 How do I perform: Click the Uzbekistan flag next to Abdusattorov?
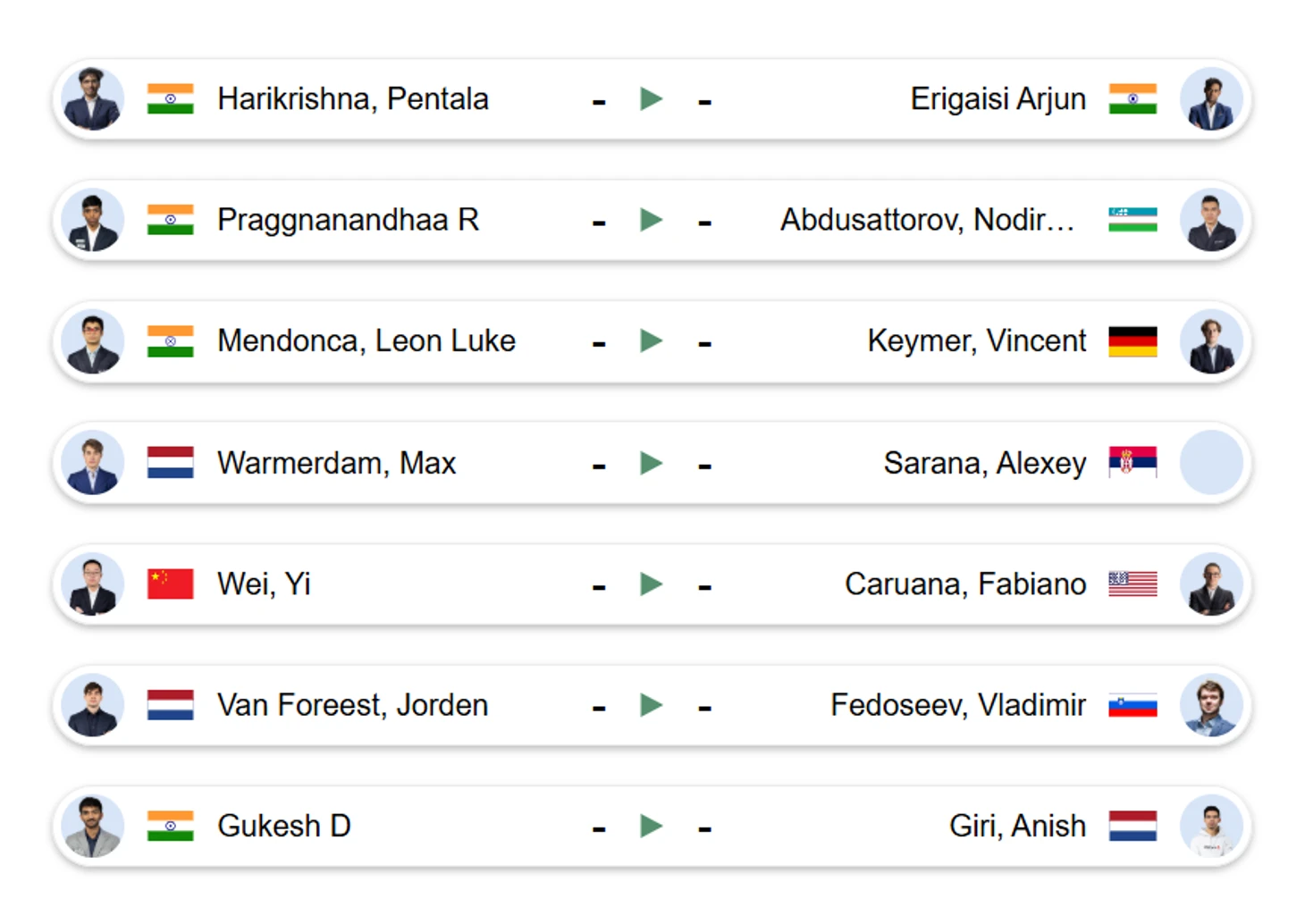coord(1132,220)
